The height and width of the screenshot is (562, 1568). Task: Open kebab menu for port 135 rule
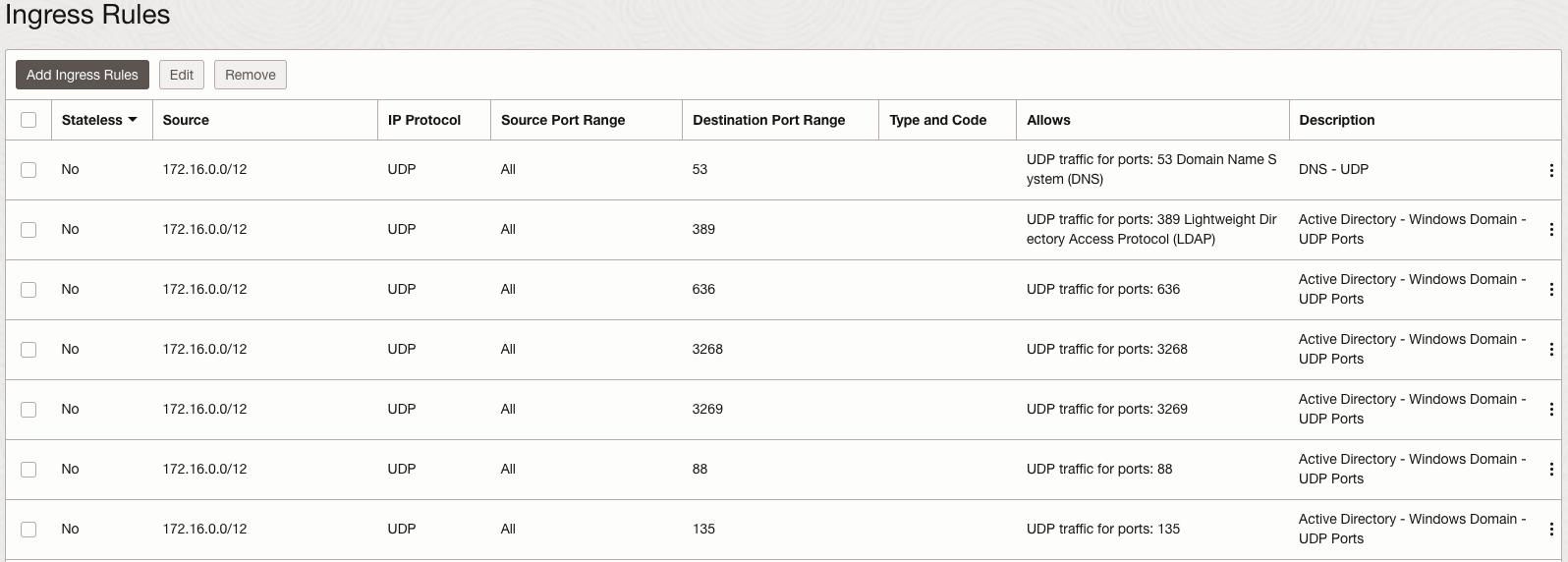pos(1550,530)
